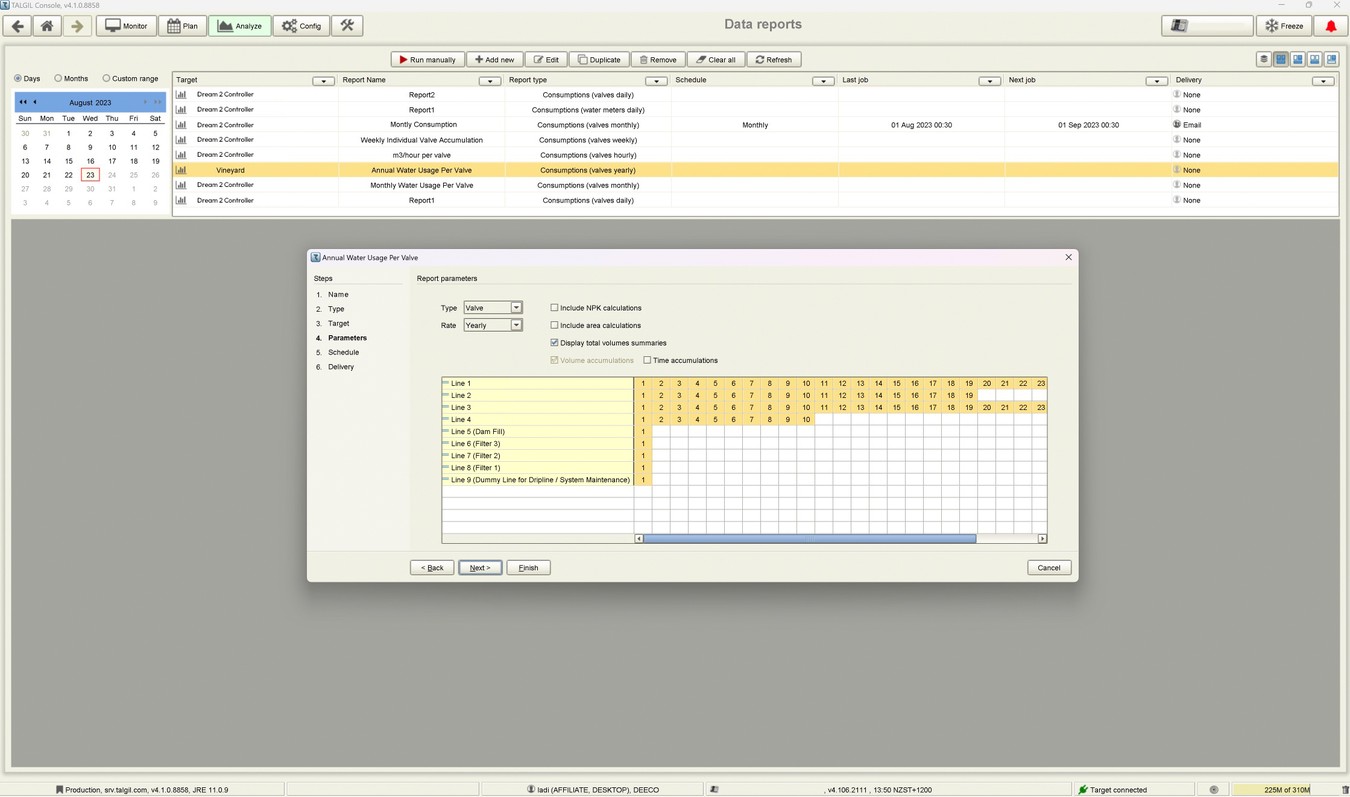
Task: Open the Last job column filter dropdown
Action: click(989, 81)
